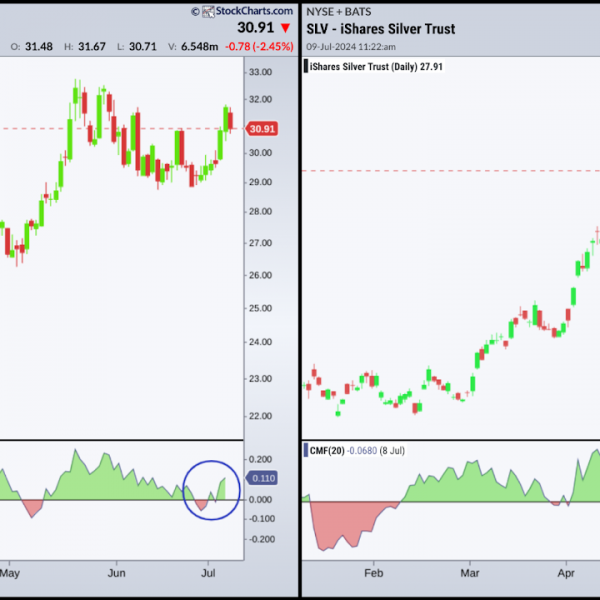The image size is (600, 600).
Task: Click the iShares Silver Trust (Daily) 27.91 legend
Action: point(376,67)
